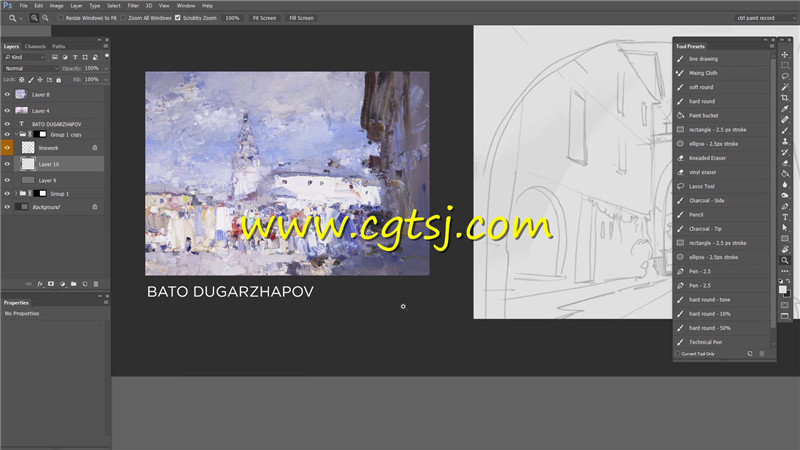Click the background color swatch

coord(787,294)
